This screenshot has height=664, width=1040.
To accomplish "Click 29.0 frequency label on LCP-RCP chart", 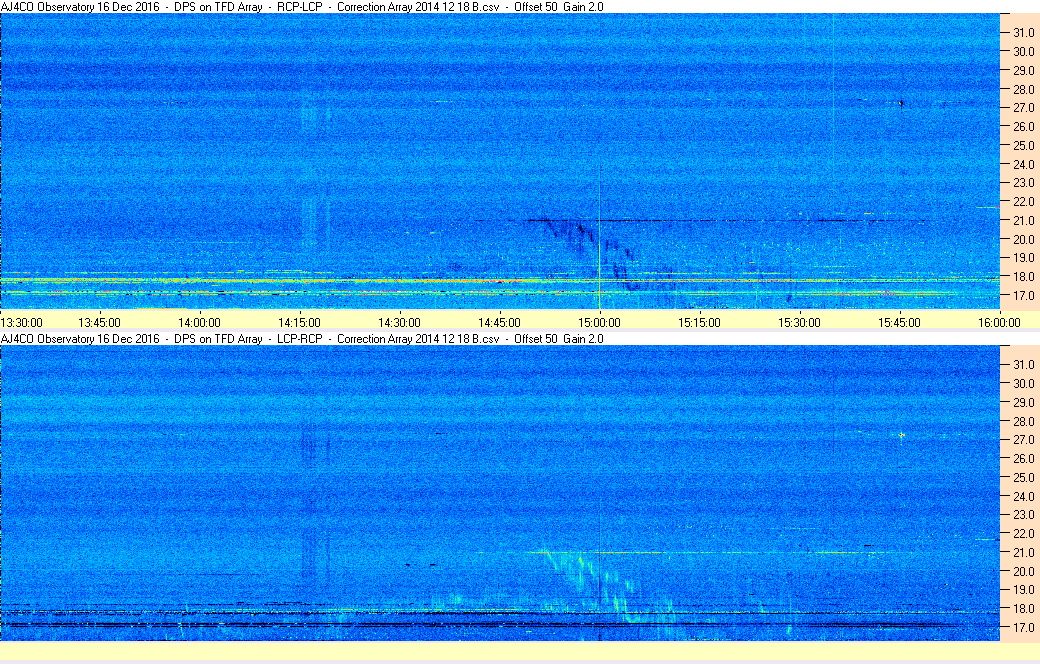I will [1023, 402].
